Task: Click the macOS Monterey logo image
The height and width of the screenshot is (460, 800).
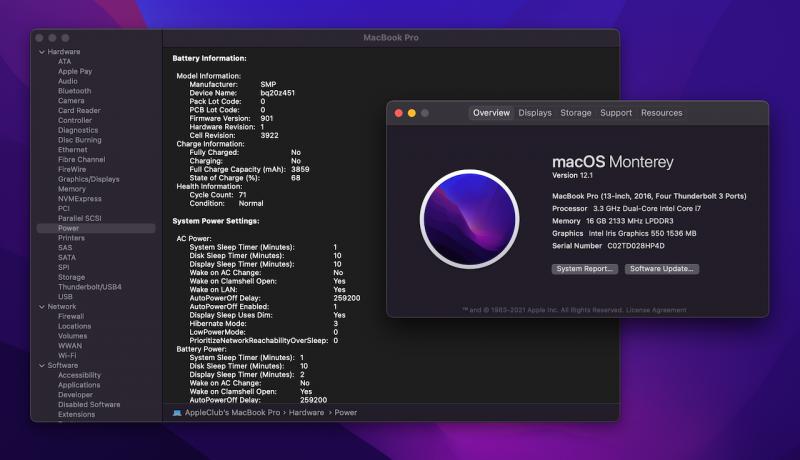Action: coord(470,217)
